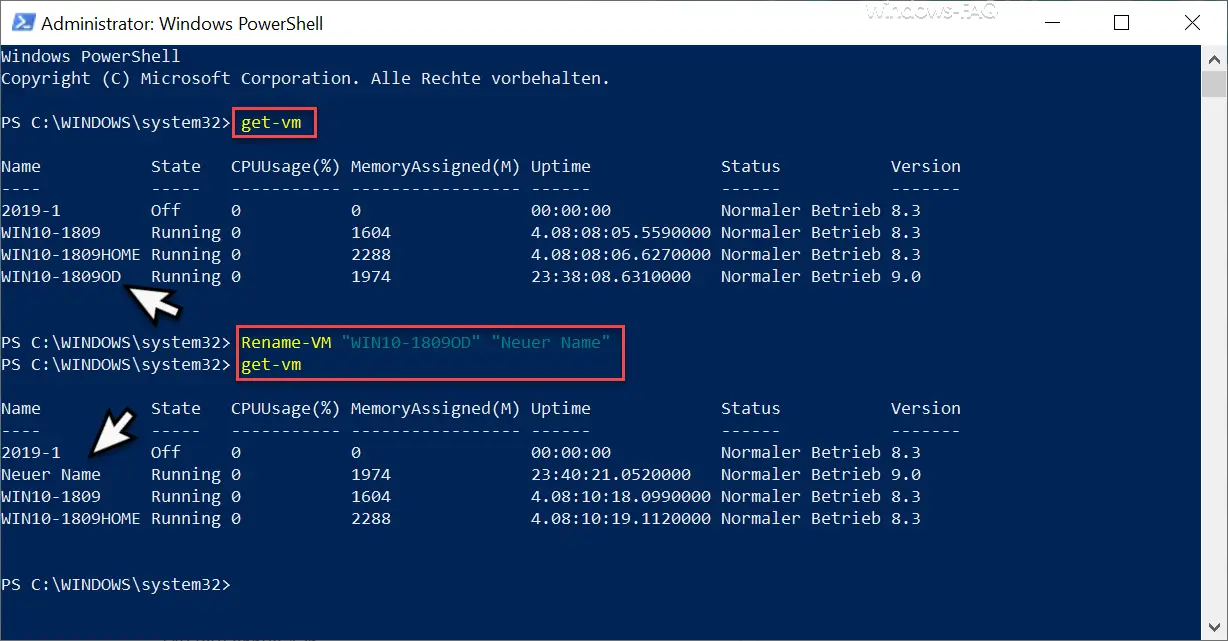The width and height of the screenshot is (1228, 641).
Task: Click the "Administrator: Windows PowerShell" window title
Action: 183,23
